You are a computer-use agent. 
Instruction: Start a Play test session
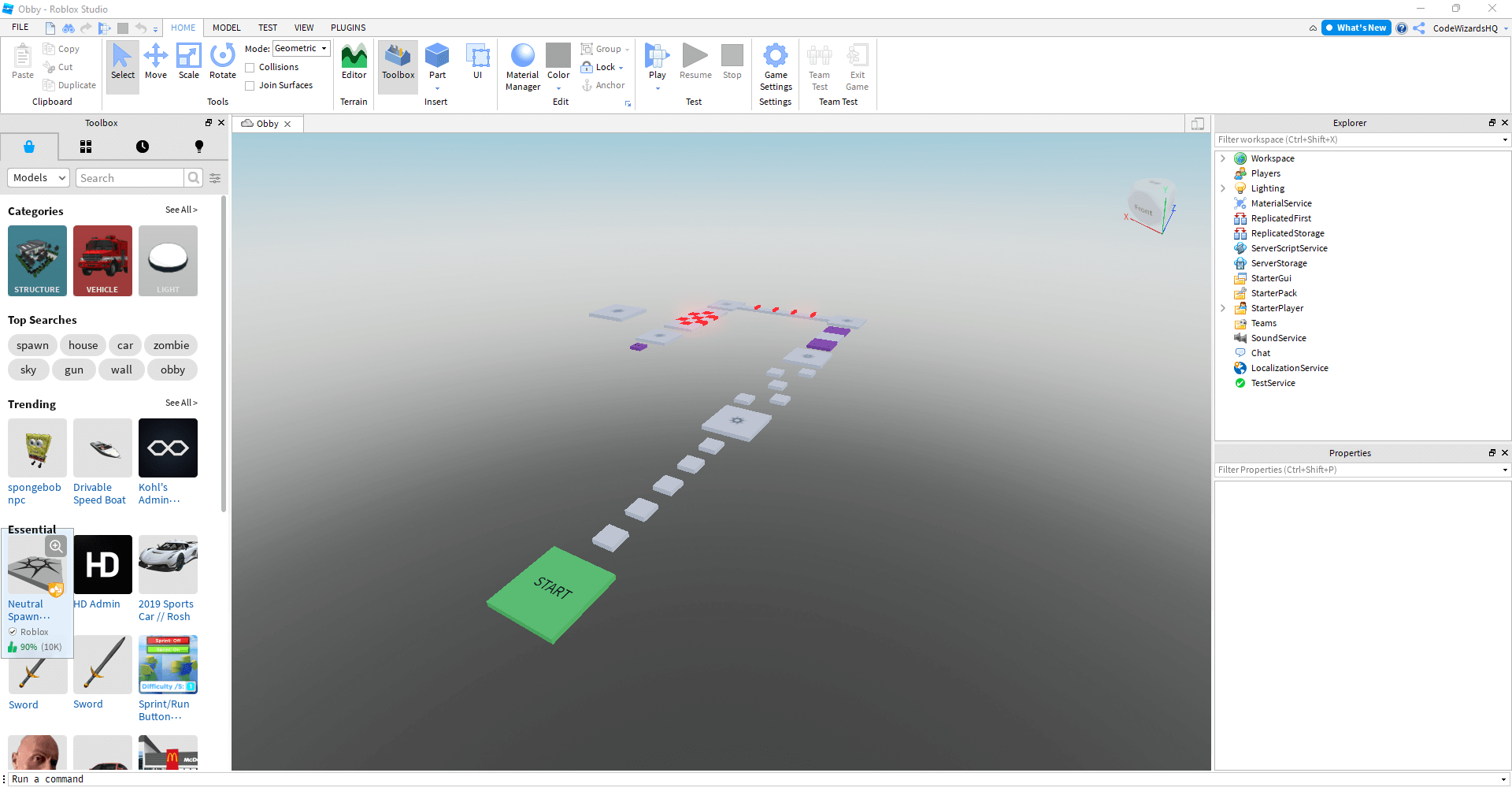[657, 63]
